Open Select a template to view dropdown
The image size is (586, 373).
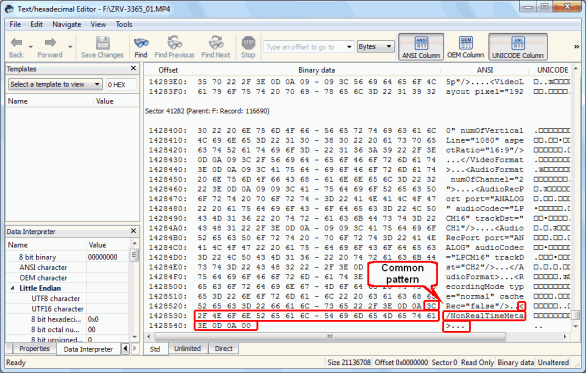[55, 84]
